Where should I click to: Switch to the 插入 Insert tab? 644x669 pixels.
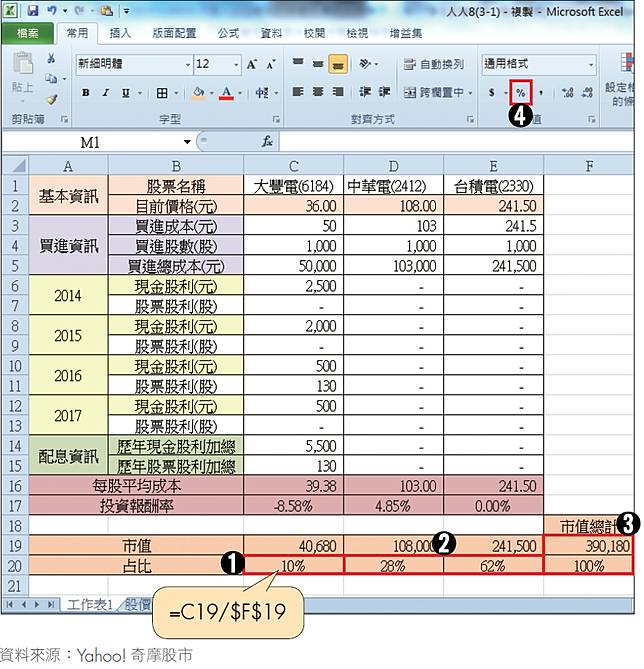tap(120, 33)
